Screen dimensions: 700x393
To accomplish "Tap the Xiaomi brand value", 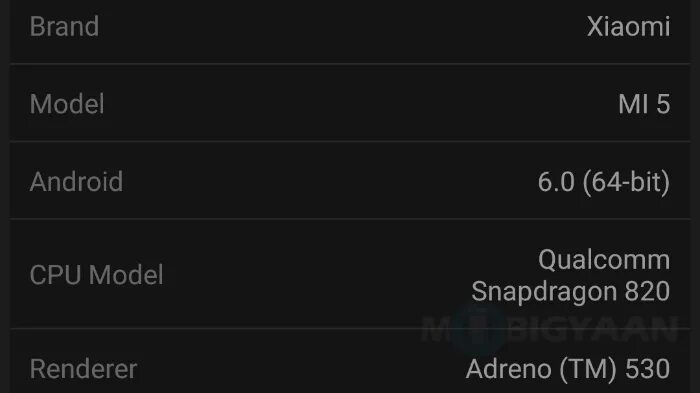I will pyautogui.click(x=629, y=26).
